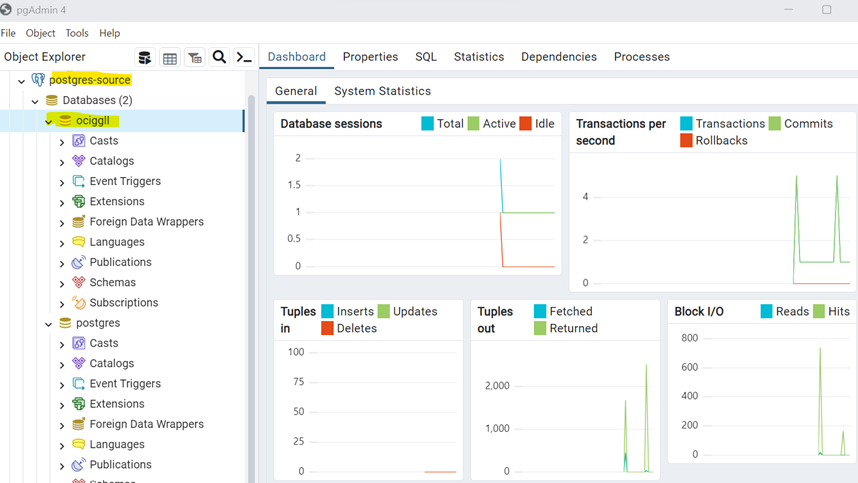Open the Search Objects magnifier icon
The height and width of the screenshot is (483, 858).
(x=219, y=57)
